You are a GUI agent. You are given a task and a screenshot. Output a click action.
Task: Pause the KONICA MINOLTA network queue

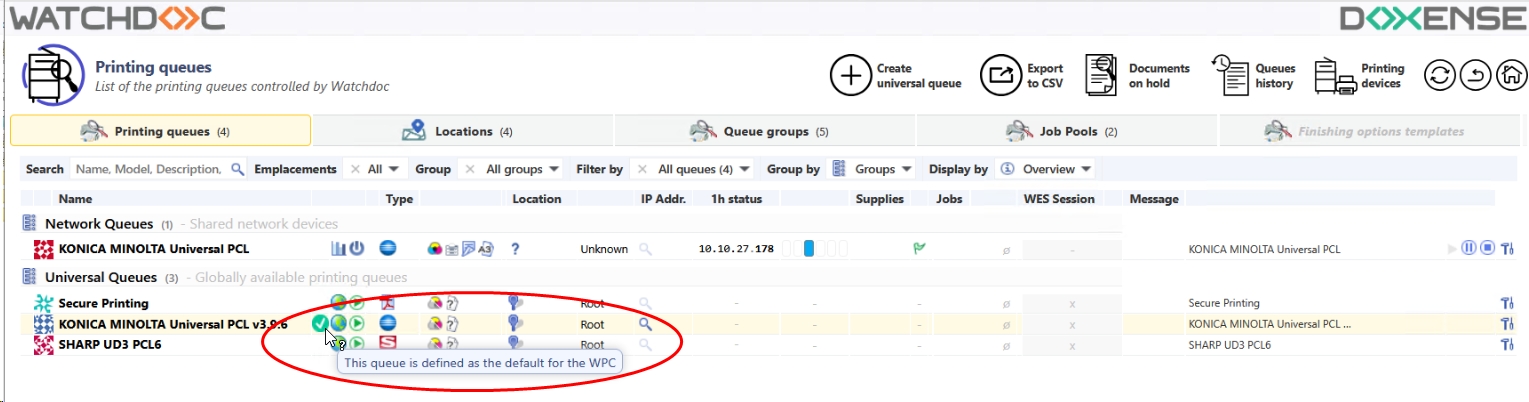pos(1468,248)
